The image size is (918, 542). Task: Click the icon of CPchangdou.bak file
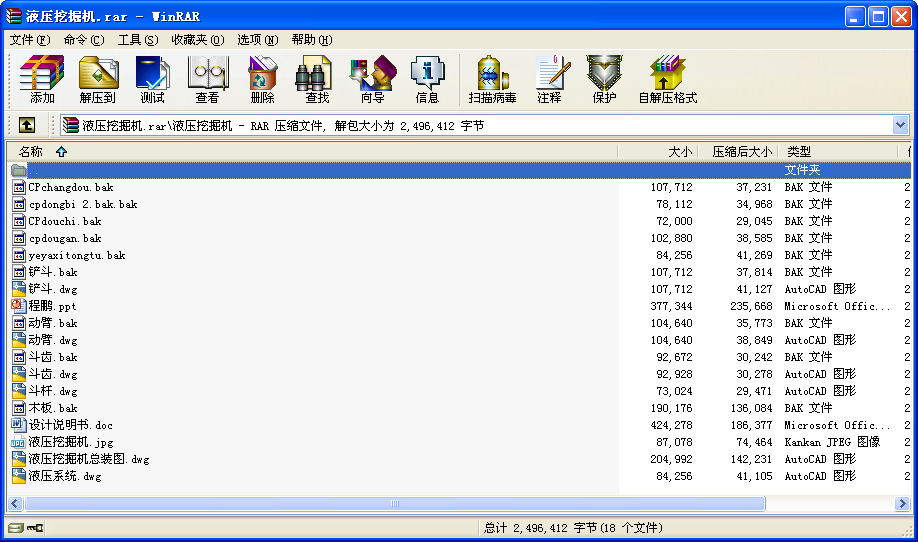[19, 187]
